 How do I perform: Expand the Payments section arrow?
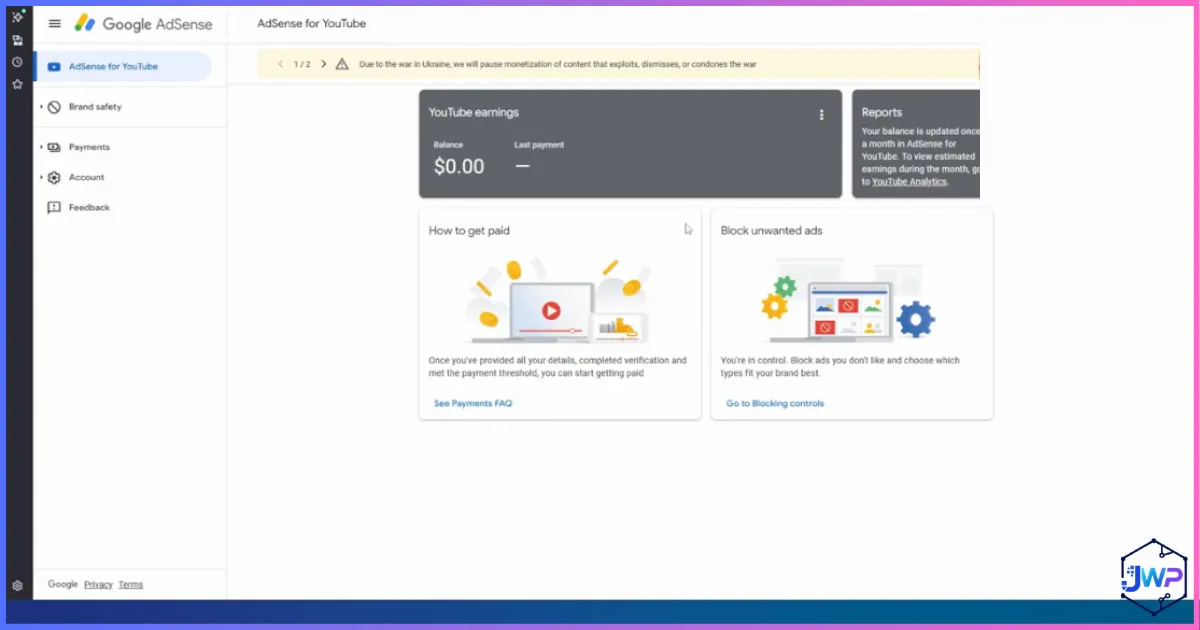pyautogui.click(x=41, y=147)
